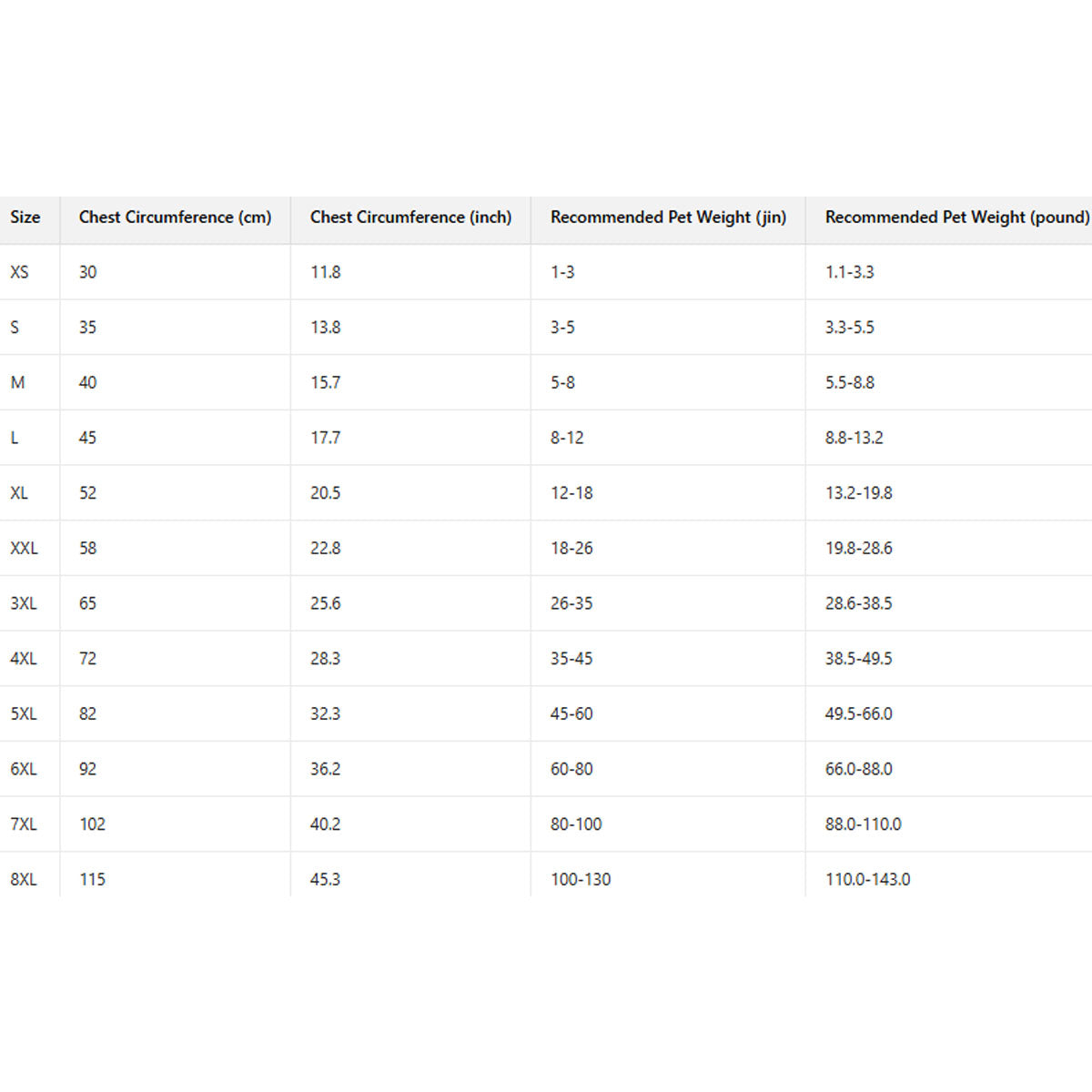
Task: Select the 15.7 inch chest cell
Action: point(325,382)
